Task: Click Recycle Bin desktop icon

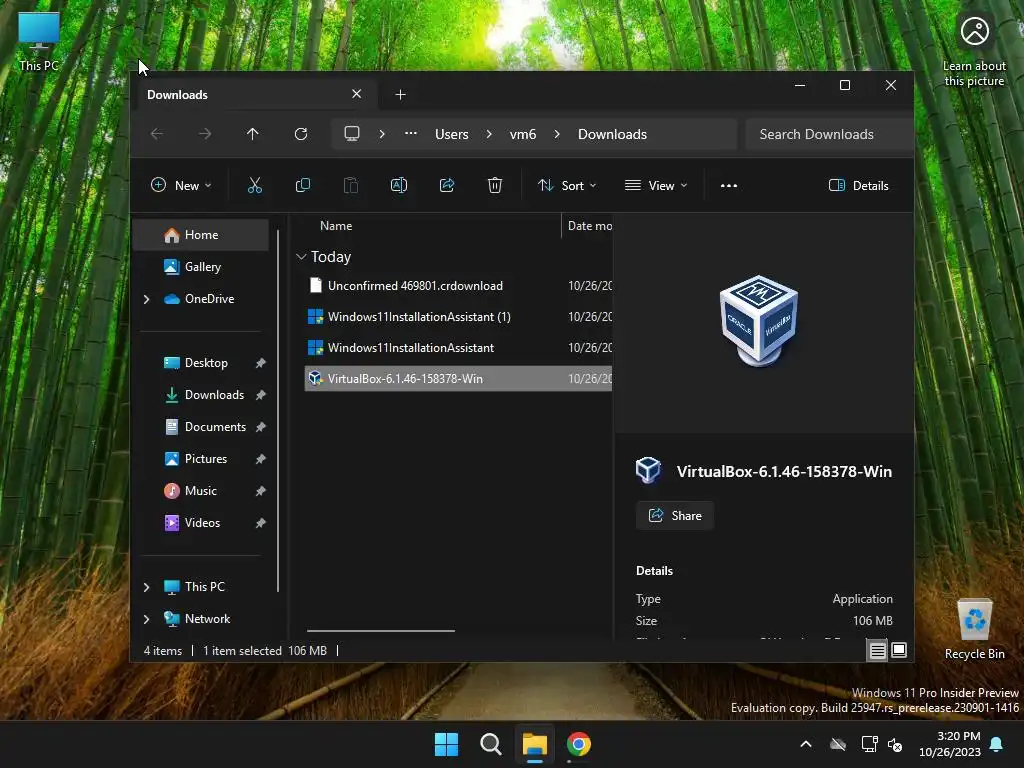Action: (x=974, y=629)
